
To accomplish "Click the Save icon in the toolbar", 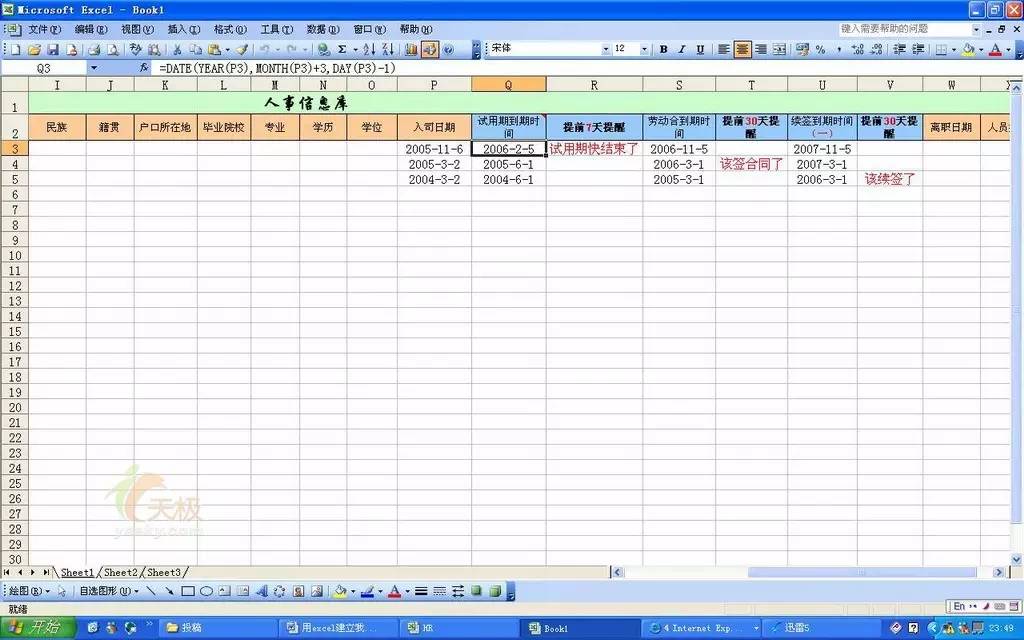I will [53, 49].
